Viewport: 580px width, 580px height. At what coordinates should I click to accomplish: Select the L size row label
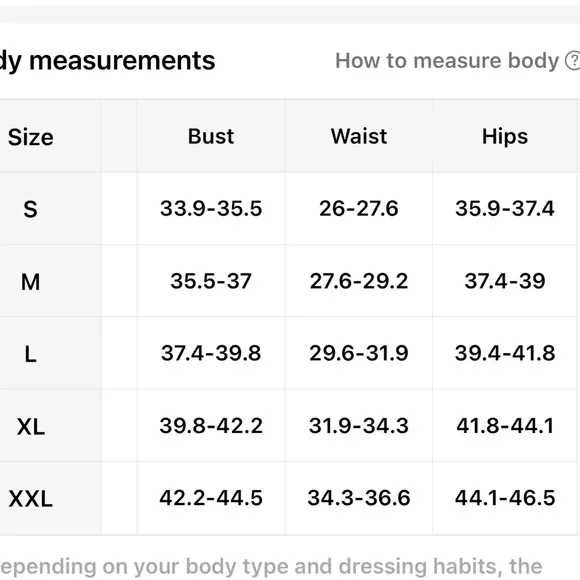pos(30,354)
